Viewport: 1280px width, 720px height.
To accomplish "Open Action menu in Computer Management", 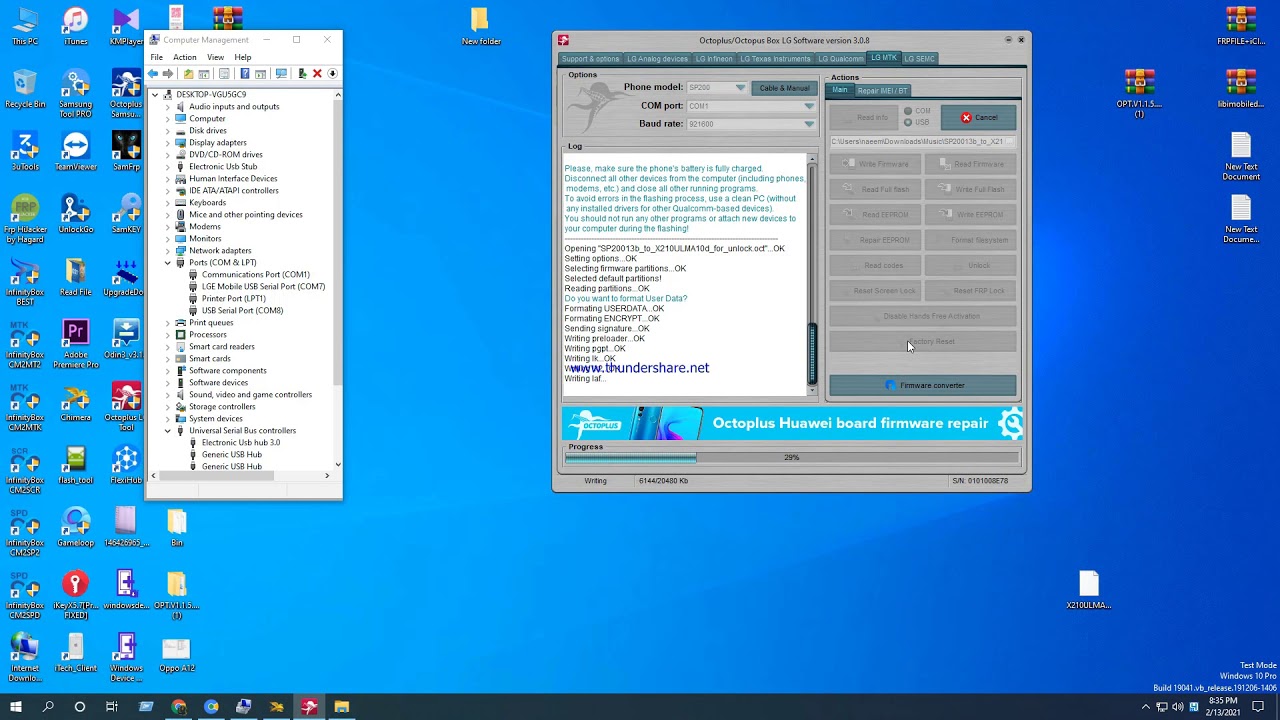I will click(185, 57).
